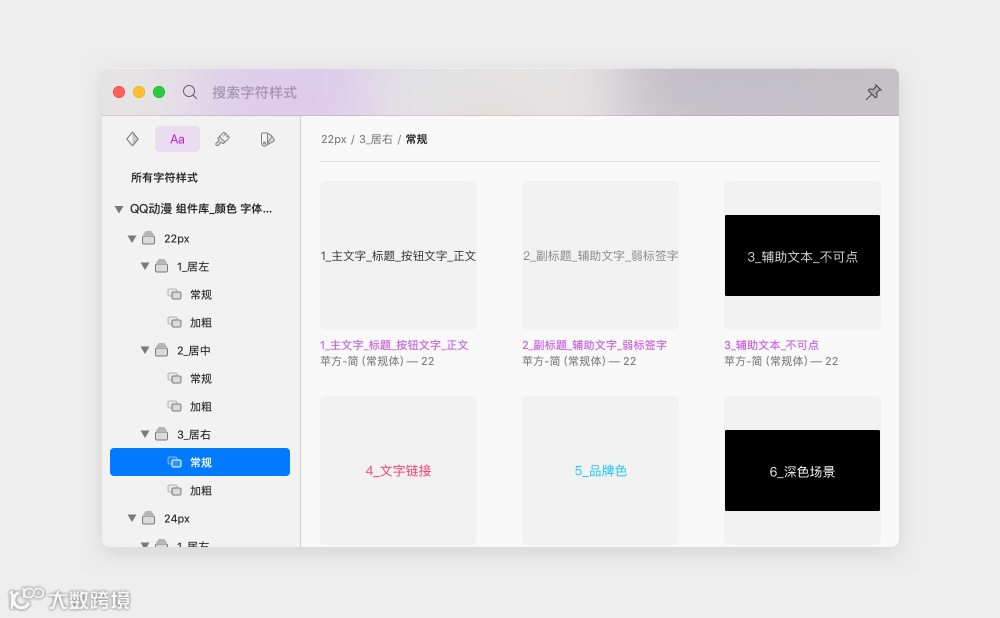Click the 2_副标题_辅助文字_弱标签字 purple link
Image resolution: width=1000 pixels, height=618 pixels.
(x=594, y=345)
